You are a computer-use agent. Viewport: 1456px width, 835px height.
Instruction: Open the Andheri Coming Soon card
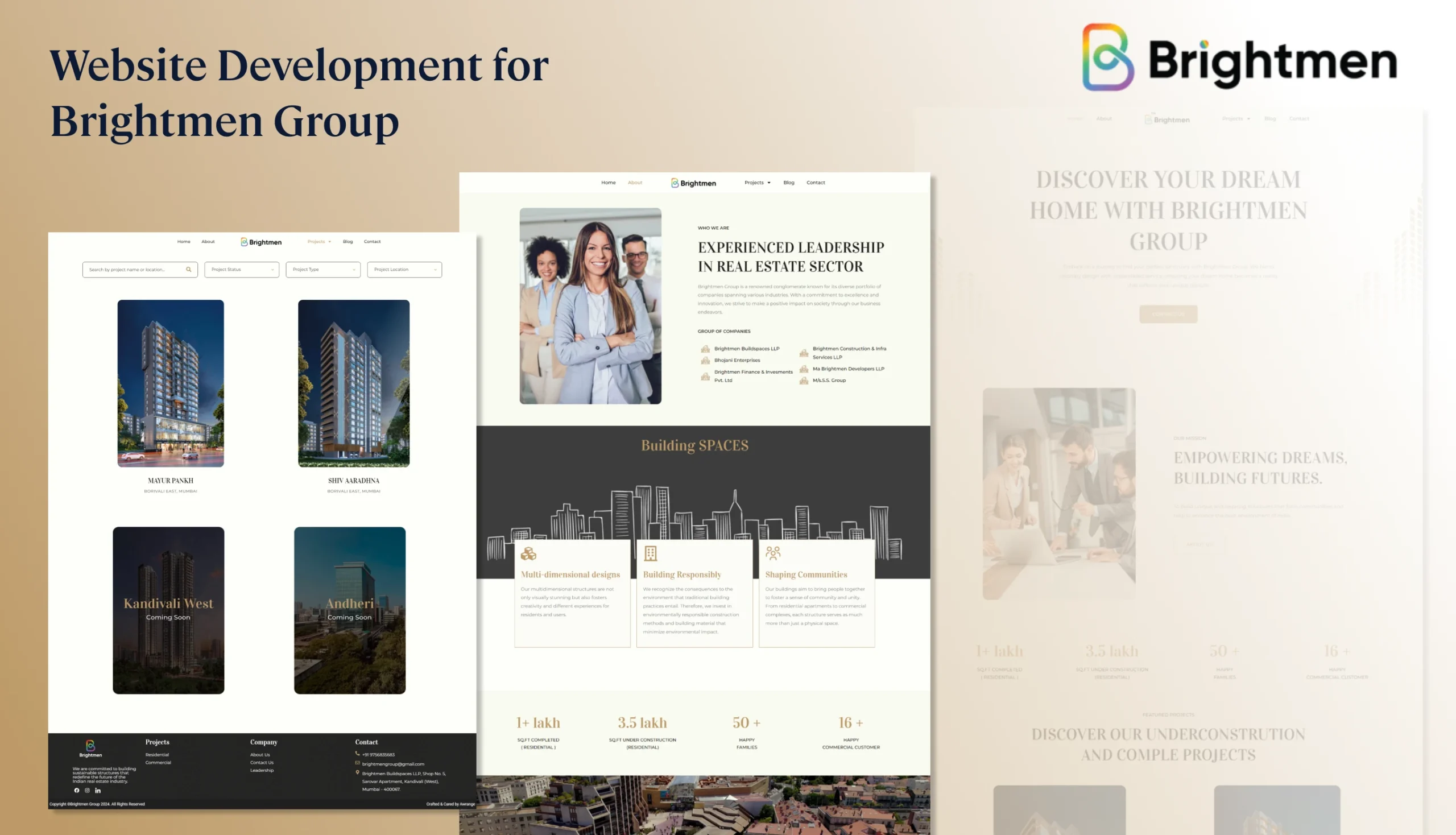click(x=350, y=610)
